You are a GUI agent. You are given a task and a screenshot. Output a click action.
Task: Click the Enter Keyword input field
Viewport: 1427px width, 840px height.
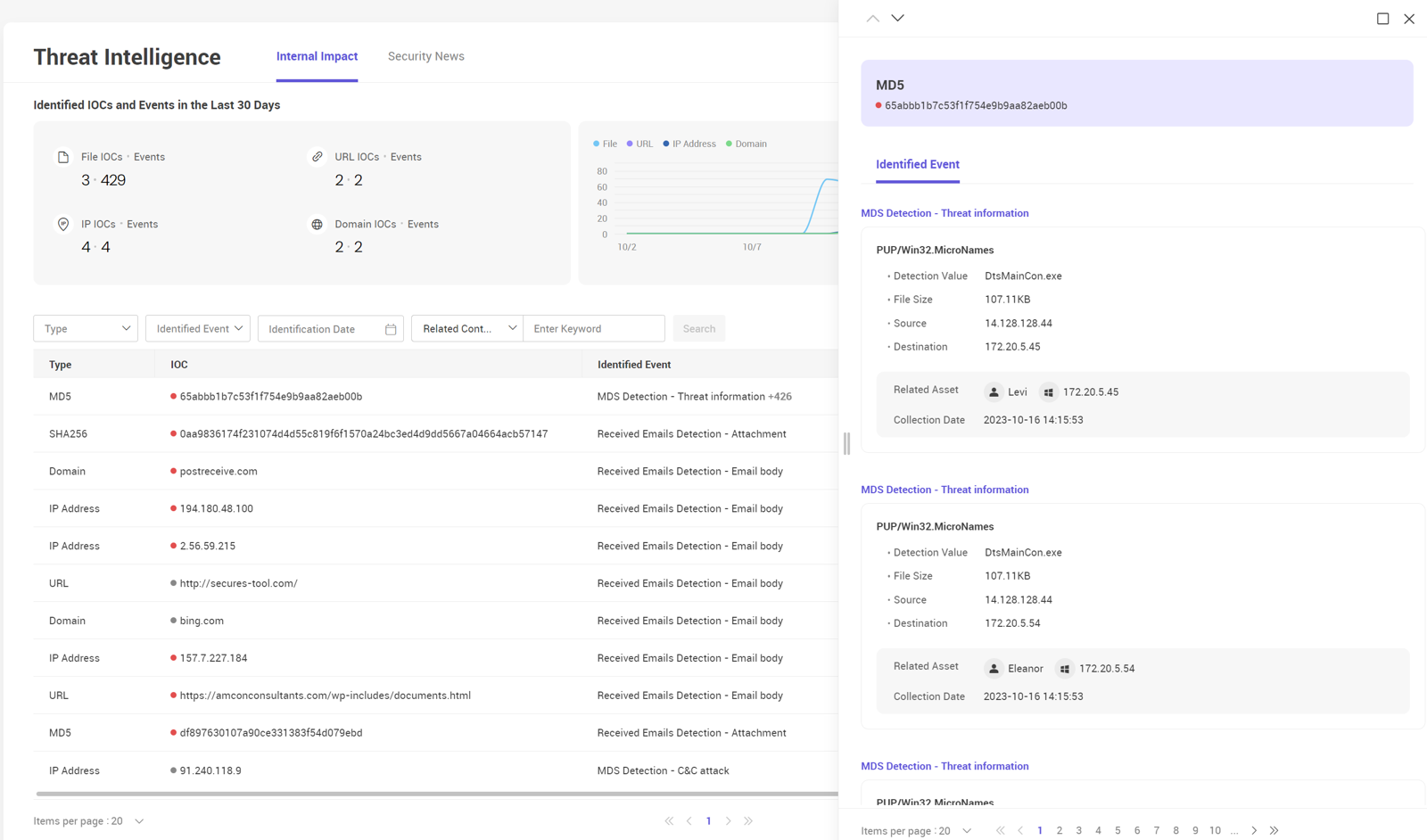click(x=594, y=329)
